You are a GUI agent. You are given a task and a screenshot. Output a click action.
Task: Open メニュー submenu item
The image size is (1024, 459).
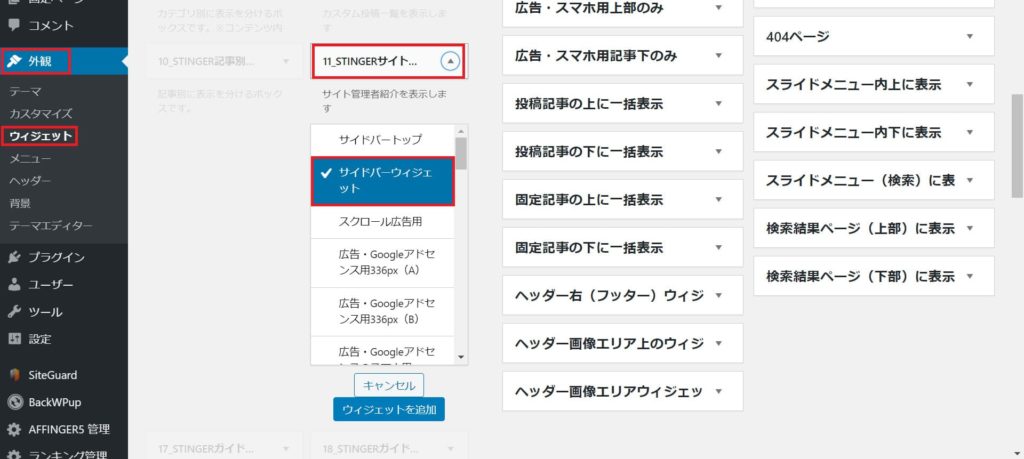point(30,158)
